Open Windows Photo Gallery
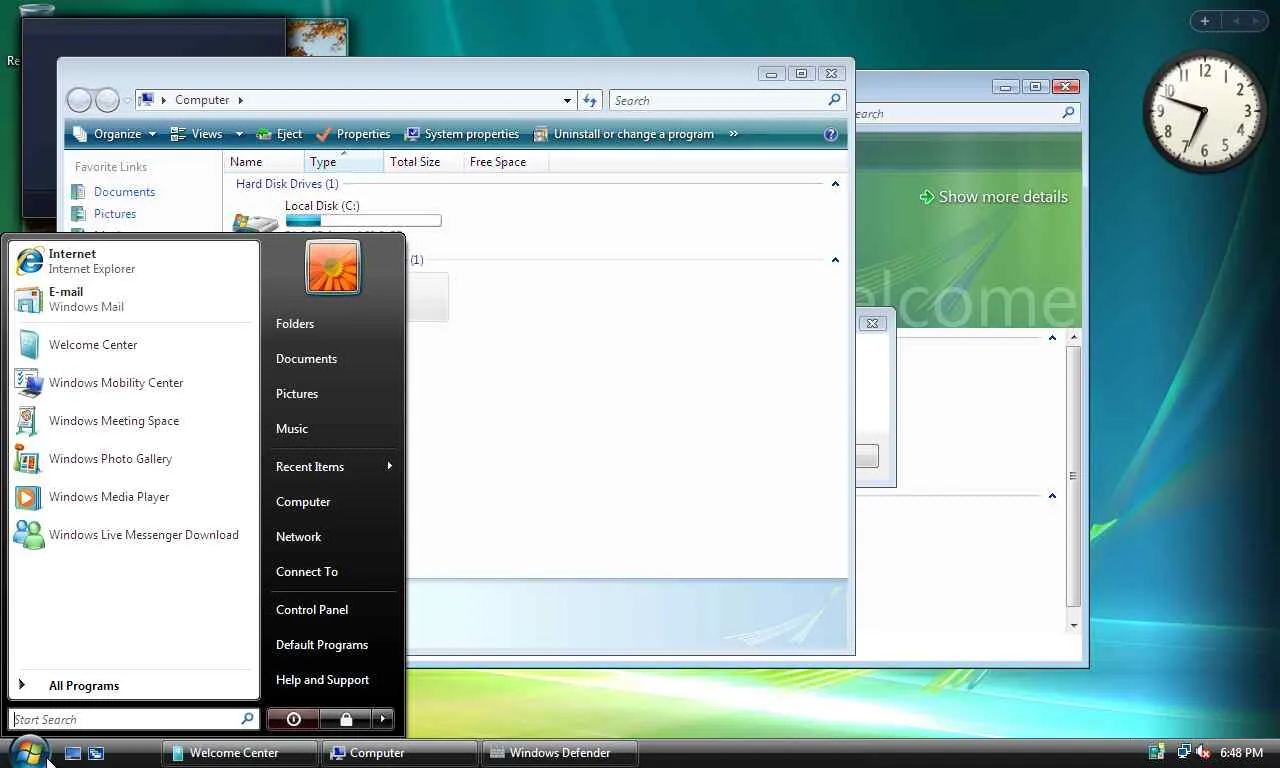1280x768 pixels. point(134,459)
